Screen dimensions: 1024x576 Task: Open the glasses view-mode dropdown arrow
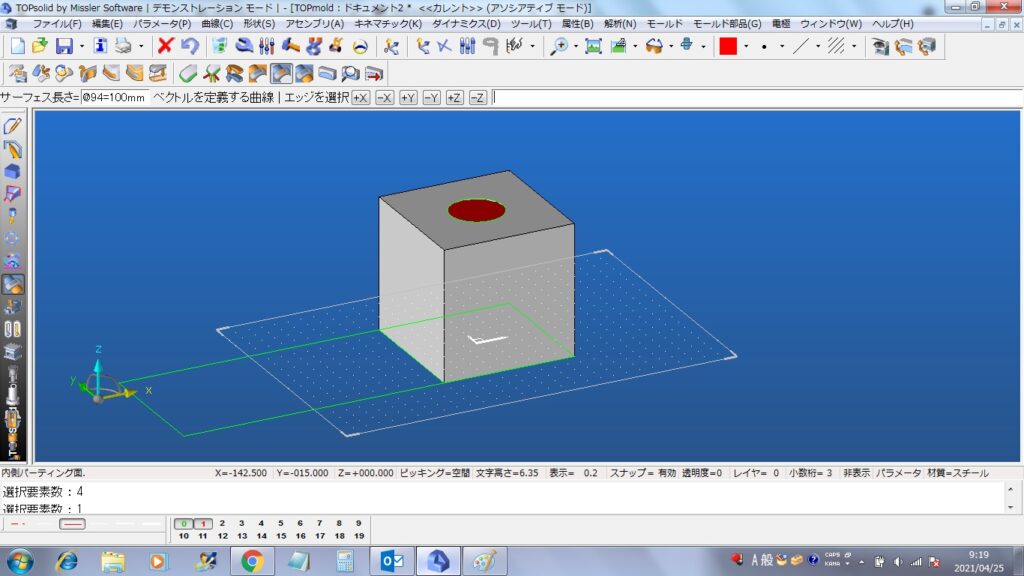(671, 46)
